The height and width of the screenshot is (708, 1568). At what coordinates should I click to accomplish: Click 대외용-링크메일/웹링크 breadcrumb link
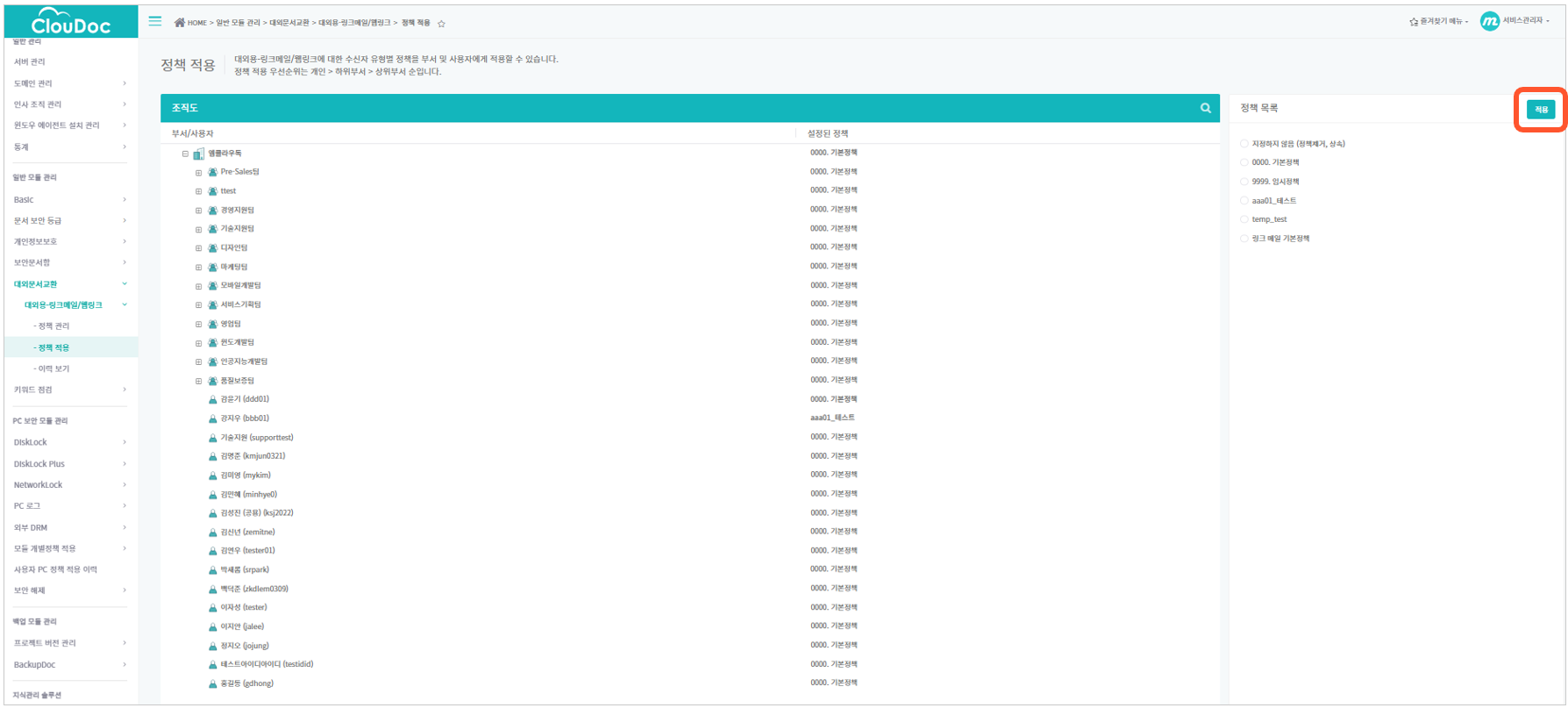click(354, 23)
